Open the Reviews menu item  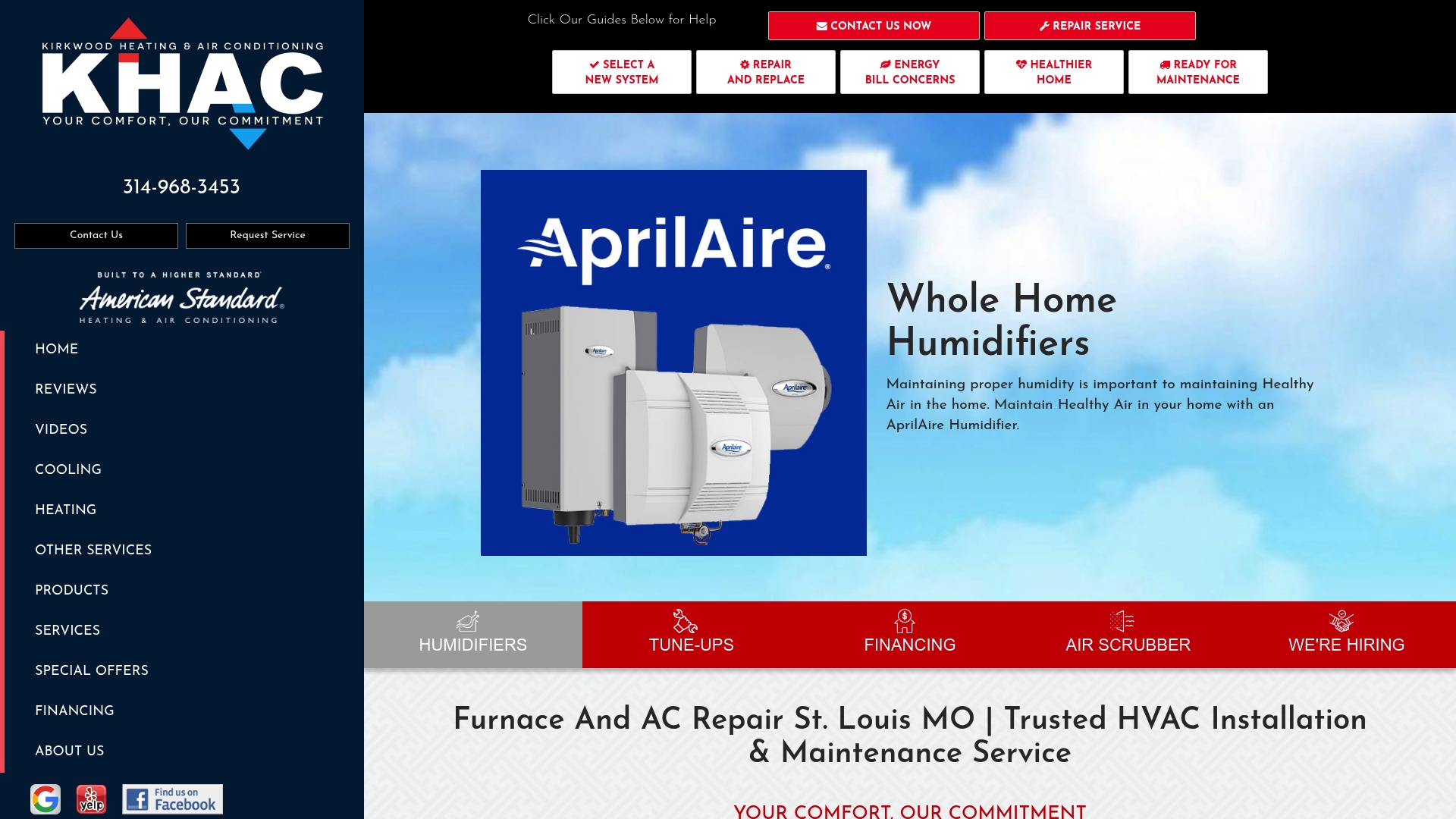point(66,389)
